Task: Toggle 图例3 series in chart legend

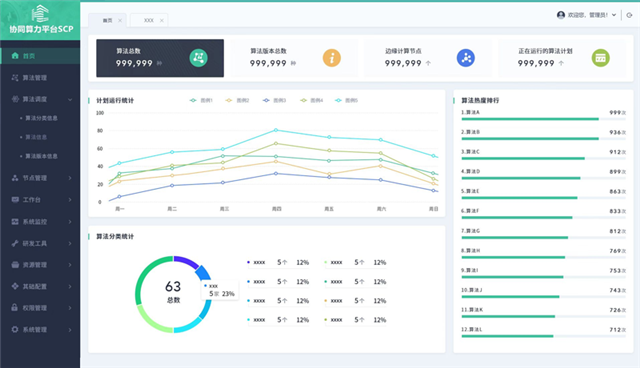Action: 274,100
